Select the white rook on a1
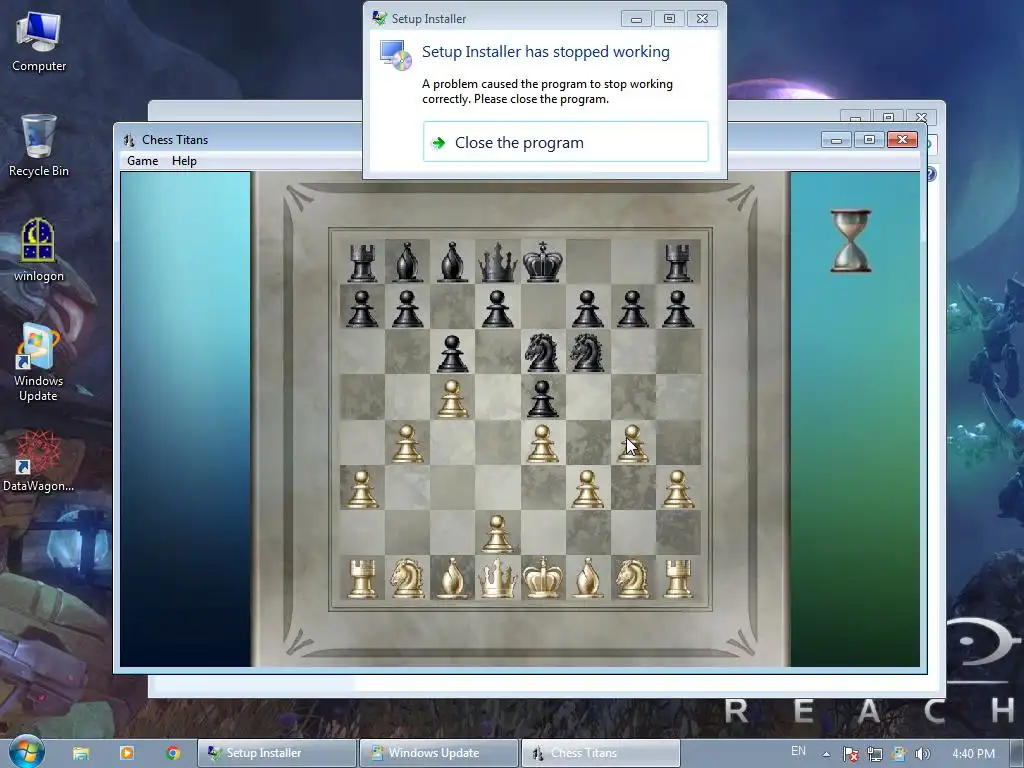The height and width of the screenshot is (768, 1024). (362, 578)
